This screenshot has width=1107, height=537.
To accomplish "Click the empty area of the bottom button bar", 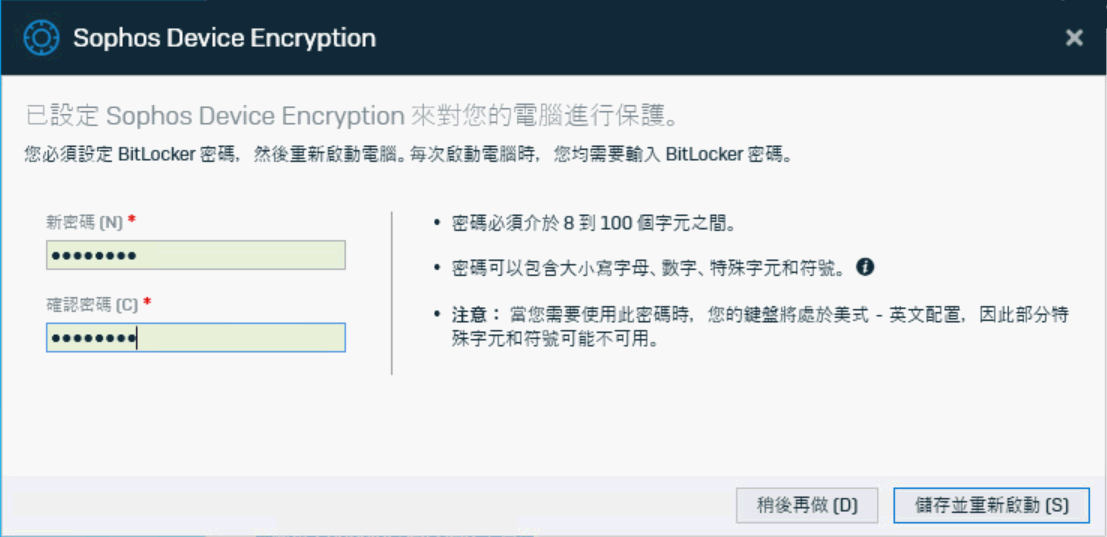I will 367,505.
